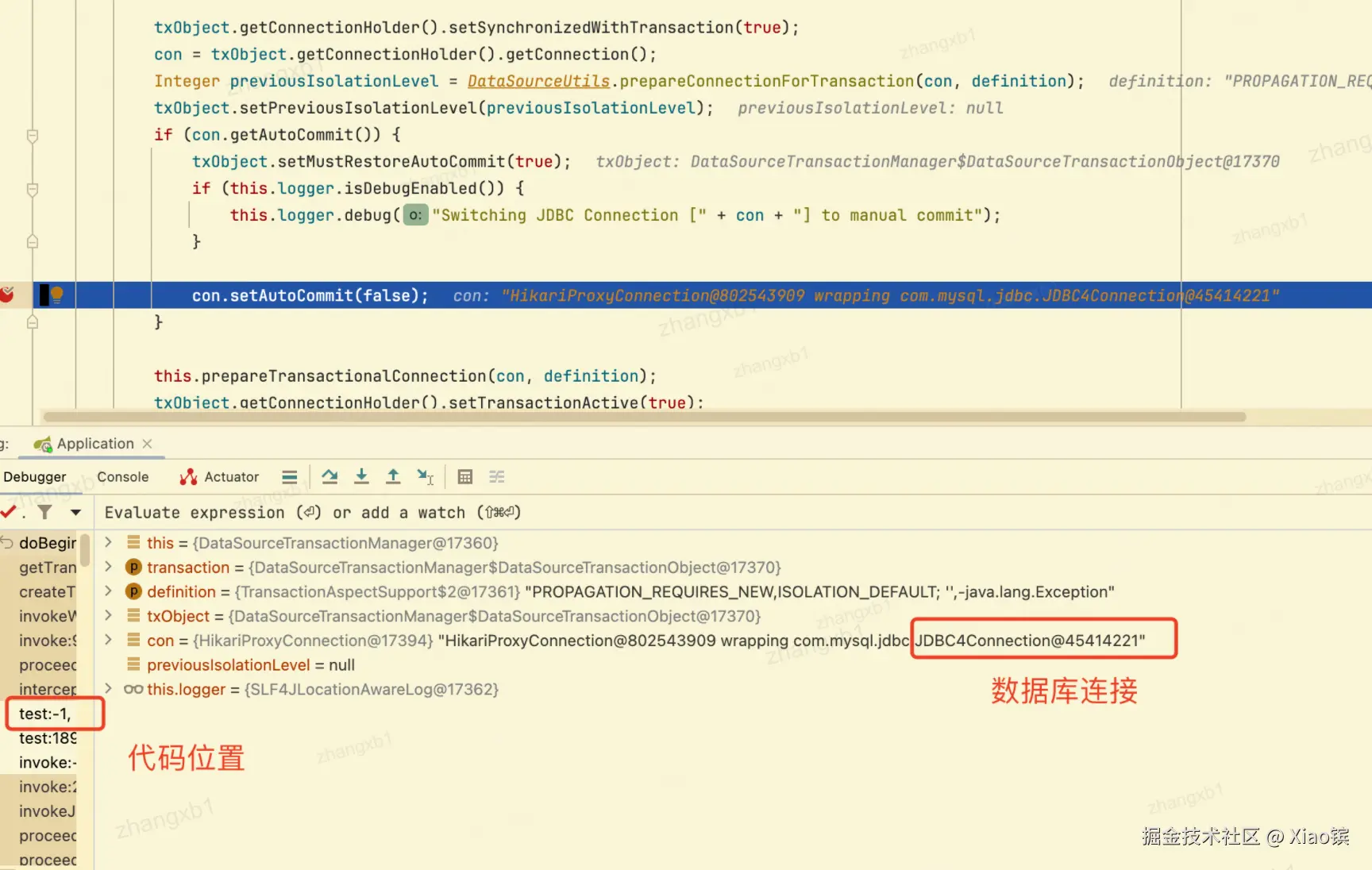The width and height of the screenshot is (1372, 870).
Task: Click the 'o:' parameter hint in logger.debug
Action: pyautogui.click(x=415, y=215)
